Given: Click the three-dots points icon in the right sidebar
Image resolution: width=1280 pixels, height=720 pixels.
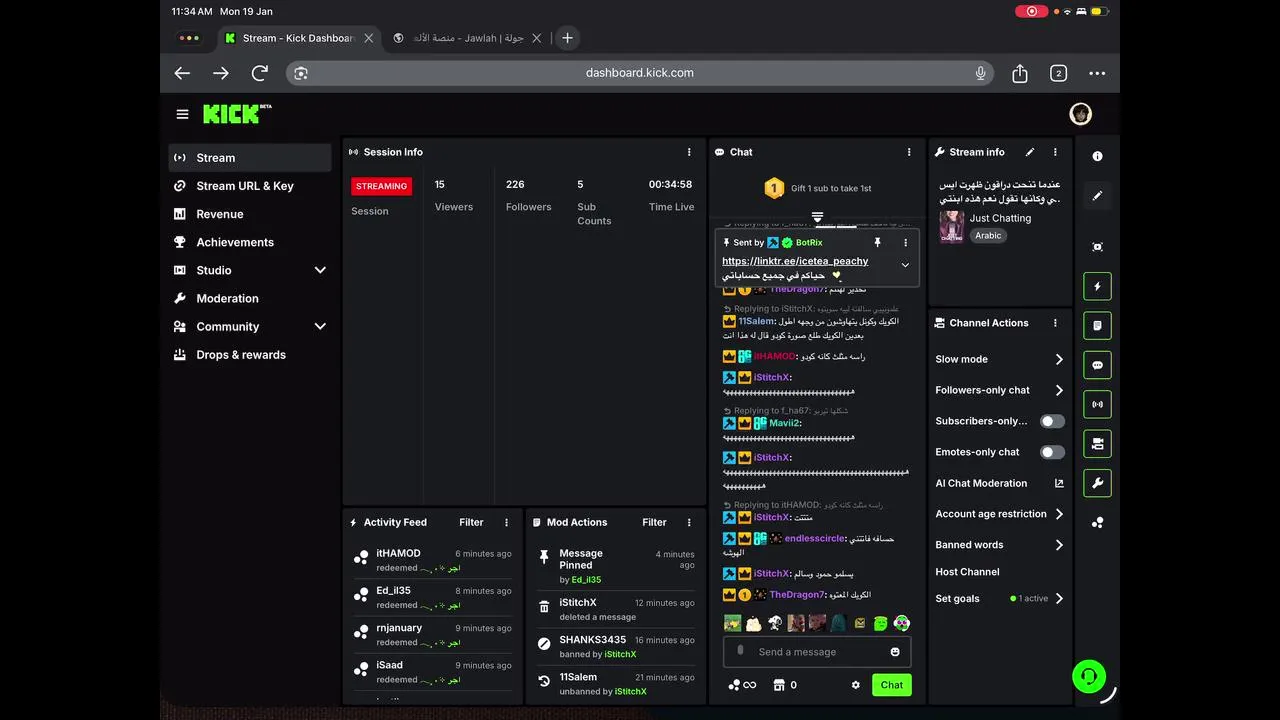Looking at the screenshot, I should click(1097, 522).
